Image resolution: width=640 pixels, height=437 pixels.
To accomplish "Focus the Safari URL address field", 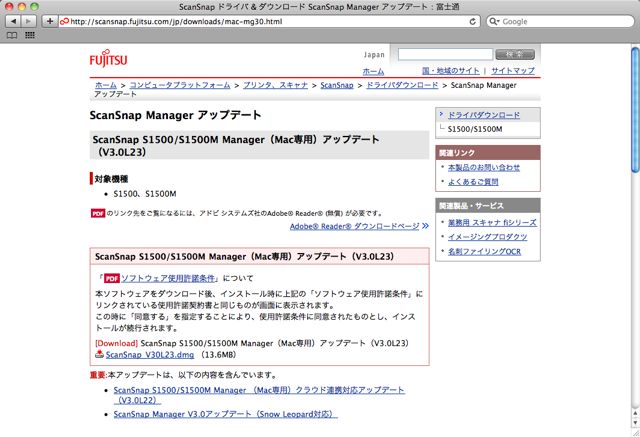I will point(267,22).
